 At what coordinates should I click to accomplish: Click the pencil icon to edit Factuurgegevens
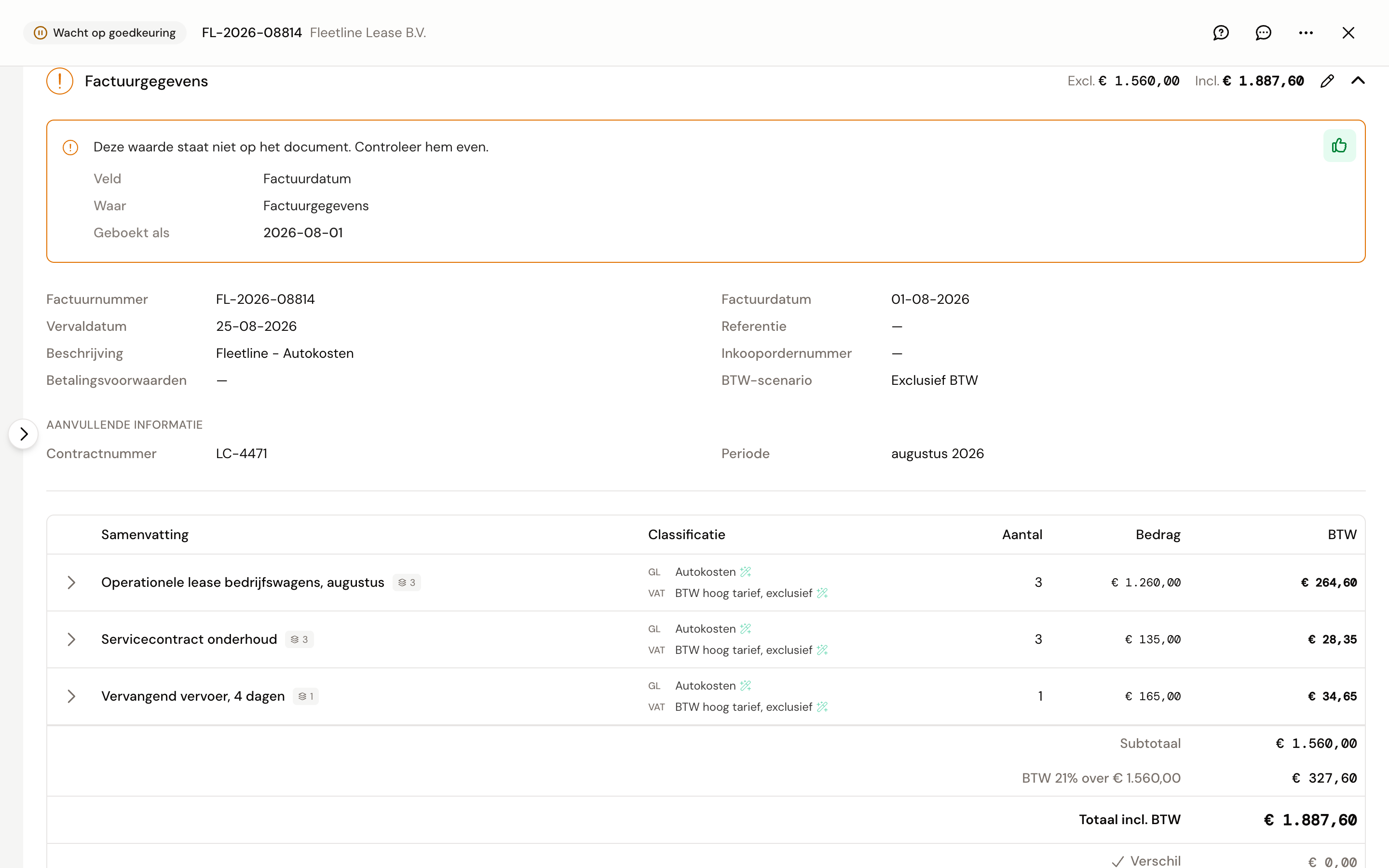tap(1327, 81)
